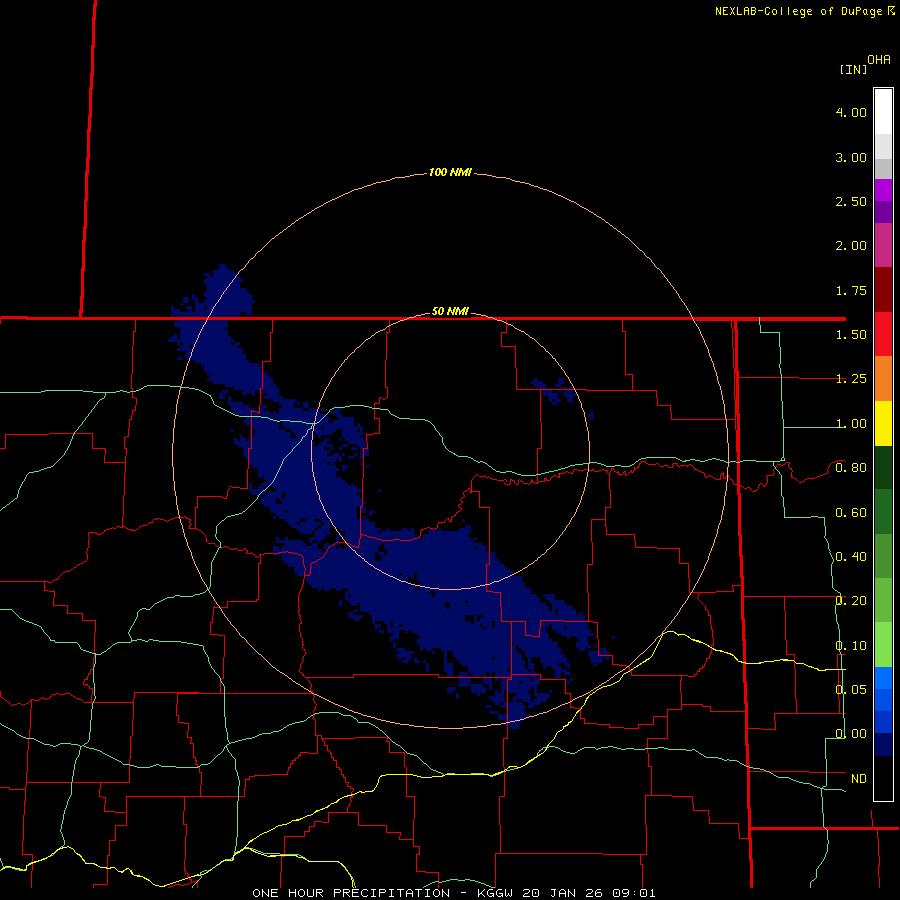Click the 0.10 legend value
Image resolution: width=900 pixels, height=900 pixels.
click(x=851, y=646)
